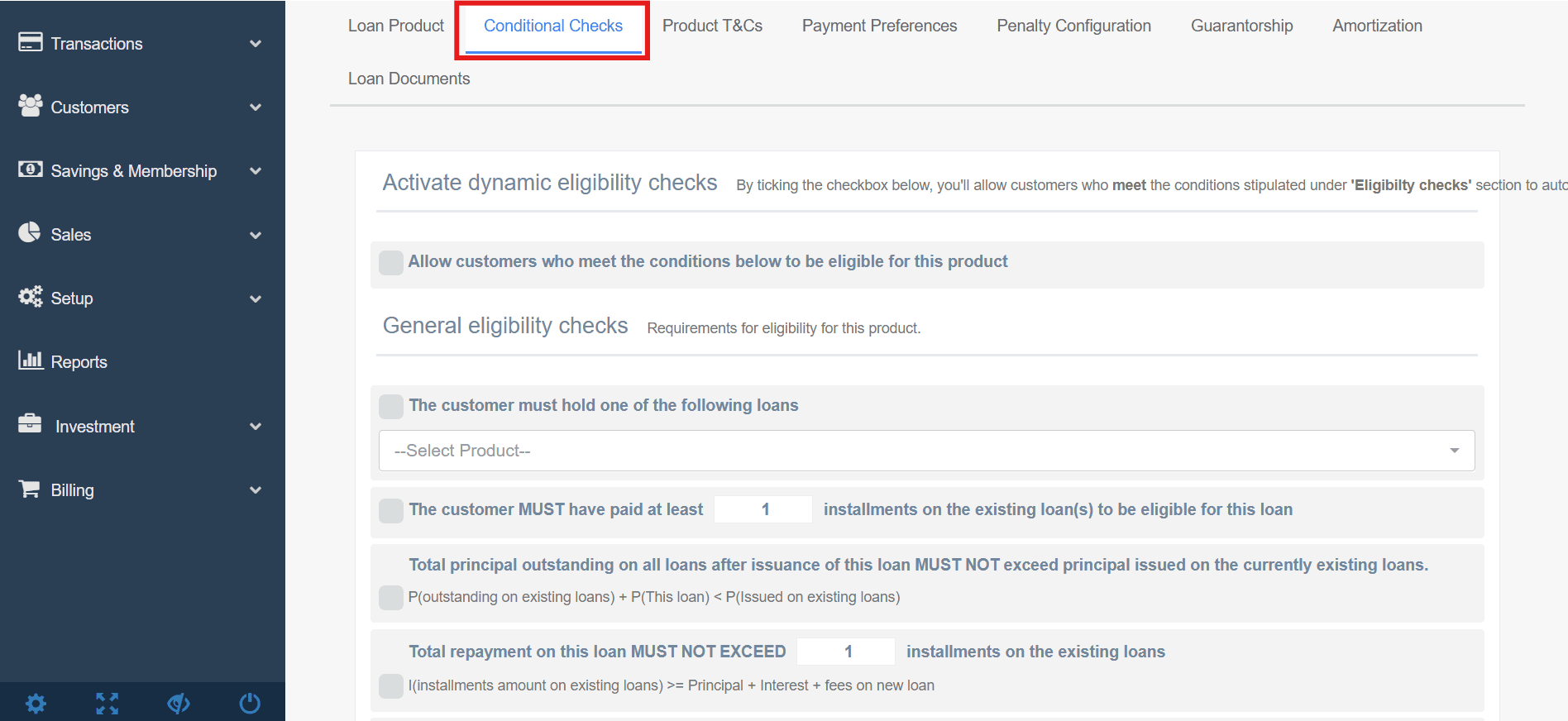The image size is (1568, 721).
Task: Expand the Savings & Membership chevron
Action: [256, 171]
